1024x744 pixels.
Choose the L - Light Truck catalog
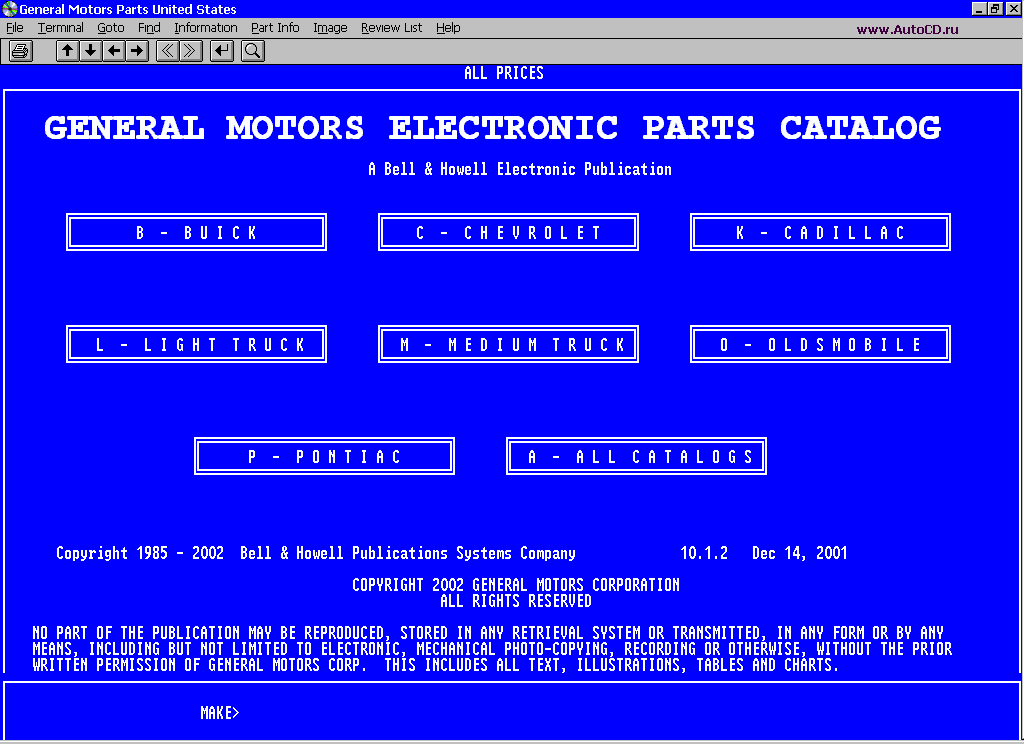[197, 344]
